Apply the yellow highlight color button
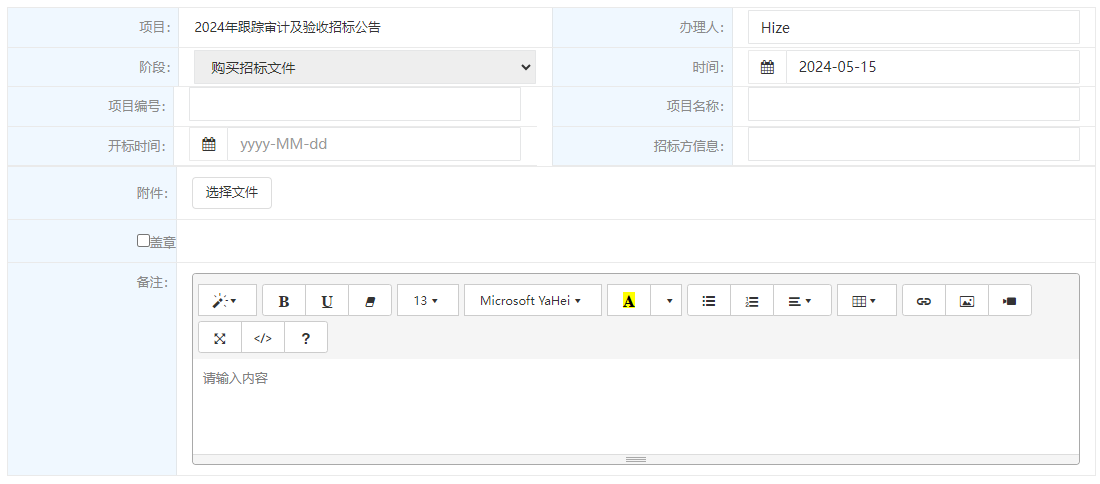The image size is (1100, 484). coord(629,301)
